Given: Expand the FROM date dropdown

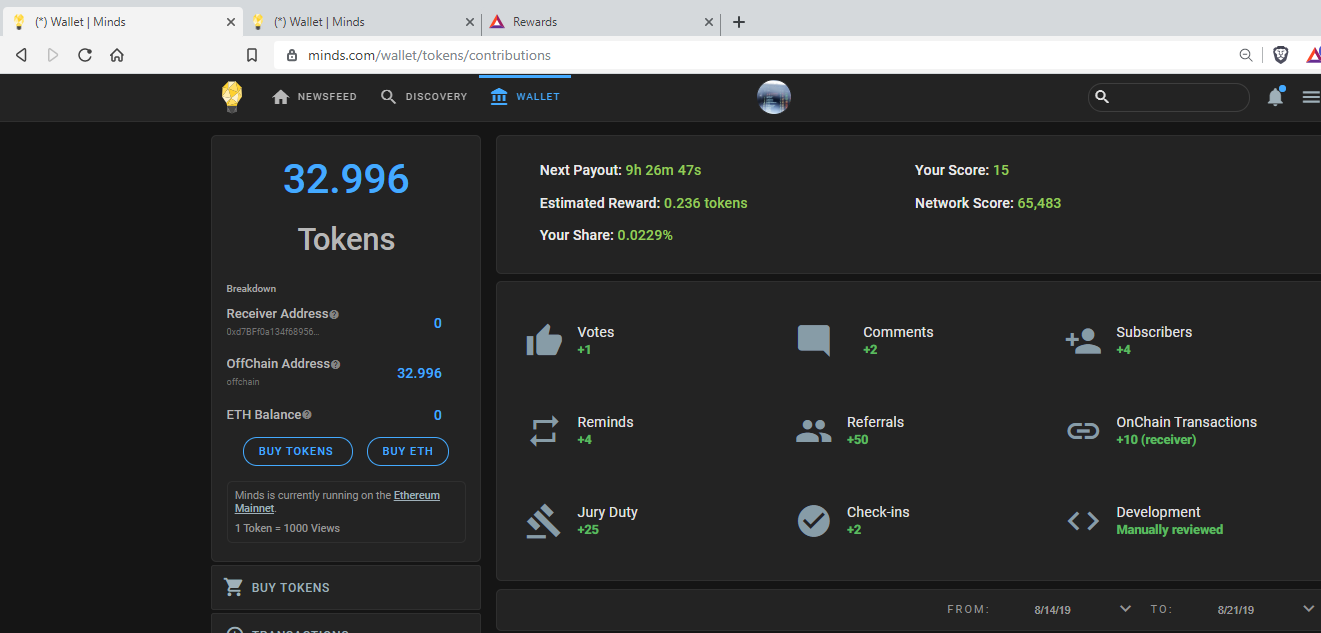Looking at the screenshot, I should (1125, 608).
